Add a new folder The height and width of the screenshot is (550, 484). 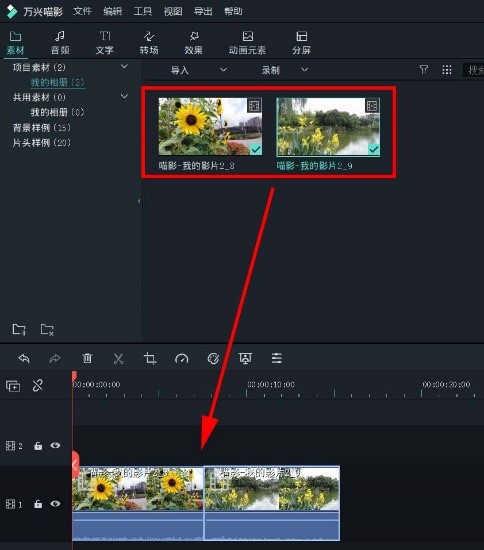(19, 329)
